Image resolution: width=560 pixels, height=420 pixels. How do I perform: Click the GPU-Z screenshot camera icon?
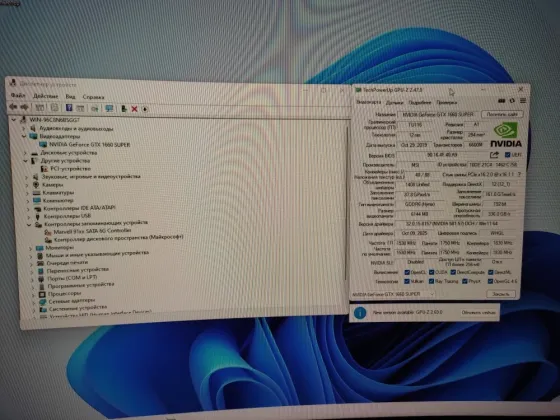tap(501, 101)
